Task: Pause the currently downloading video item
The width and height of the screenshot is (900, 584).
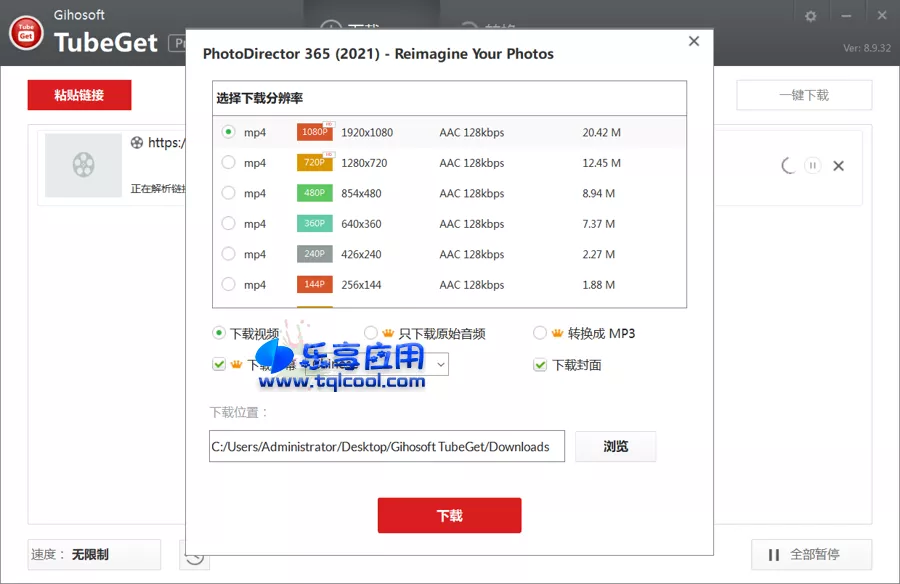Action: (812, 165)
